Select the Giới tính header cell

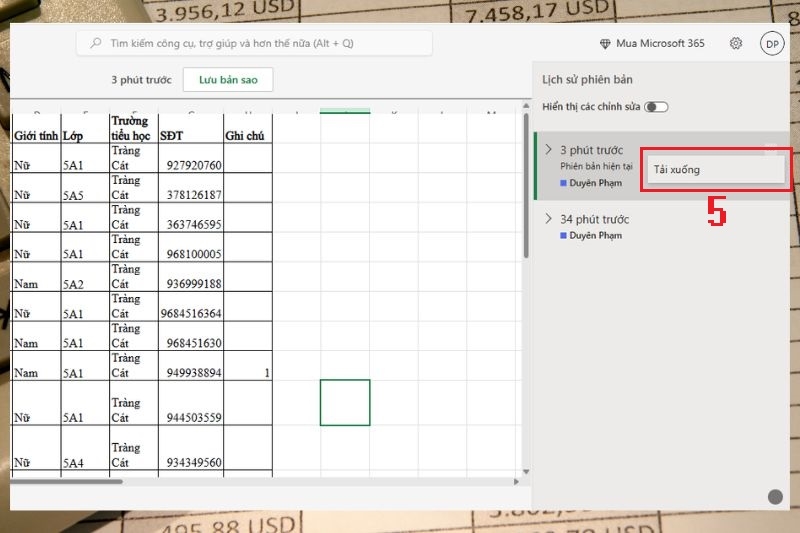36,128
